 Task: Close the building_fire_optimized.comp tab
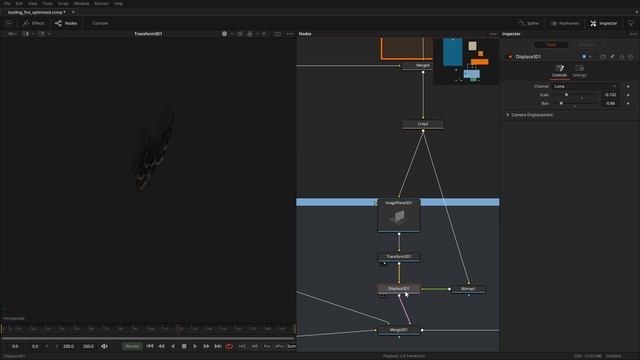pos(73,12)
